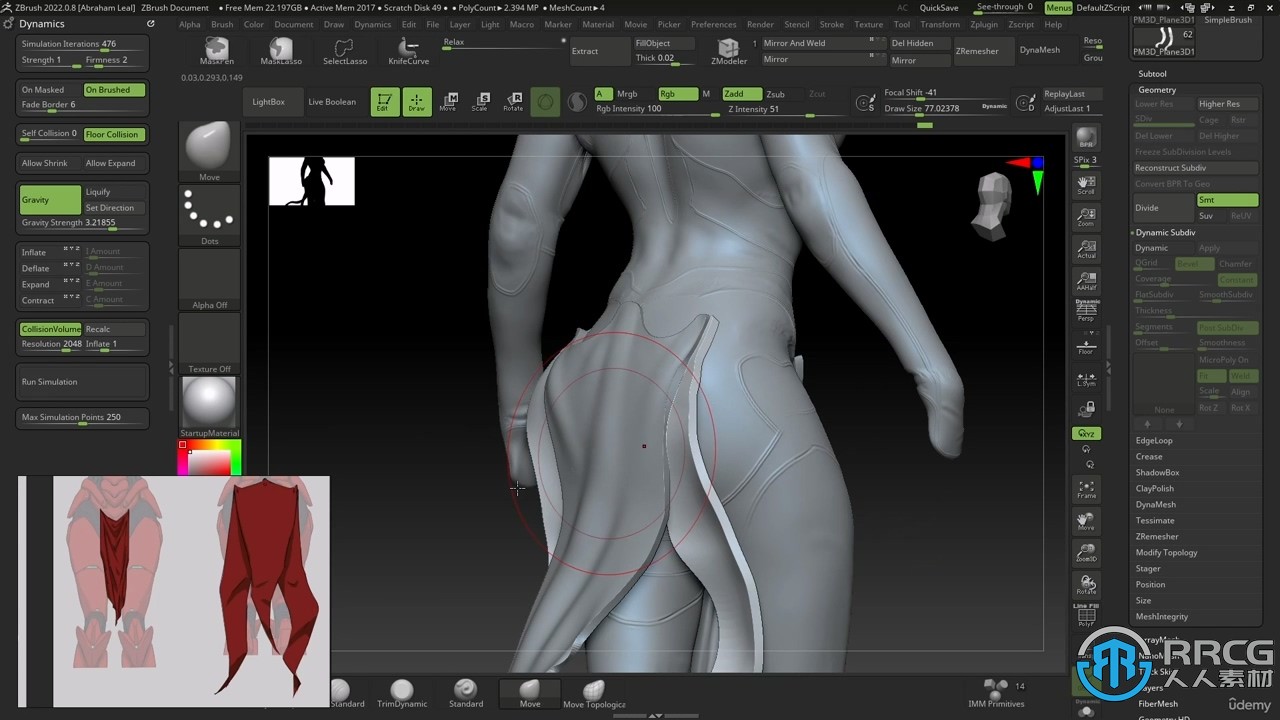Click the Frame mesh icon
The height and width of the screenshot is (720, 1280).
click(1086, 489)
